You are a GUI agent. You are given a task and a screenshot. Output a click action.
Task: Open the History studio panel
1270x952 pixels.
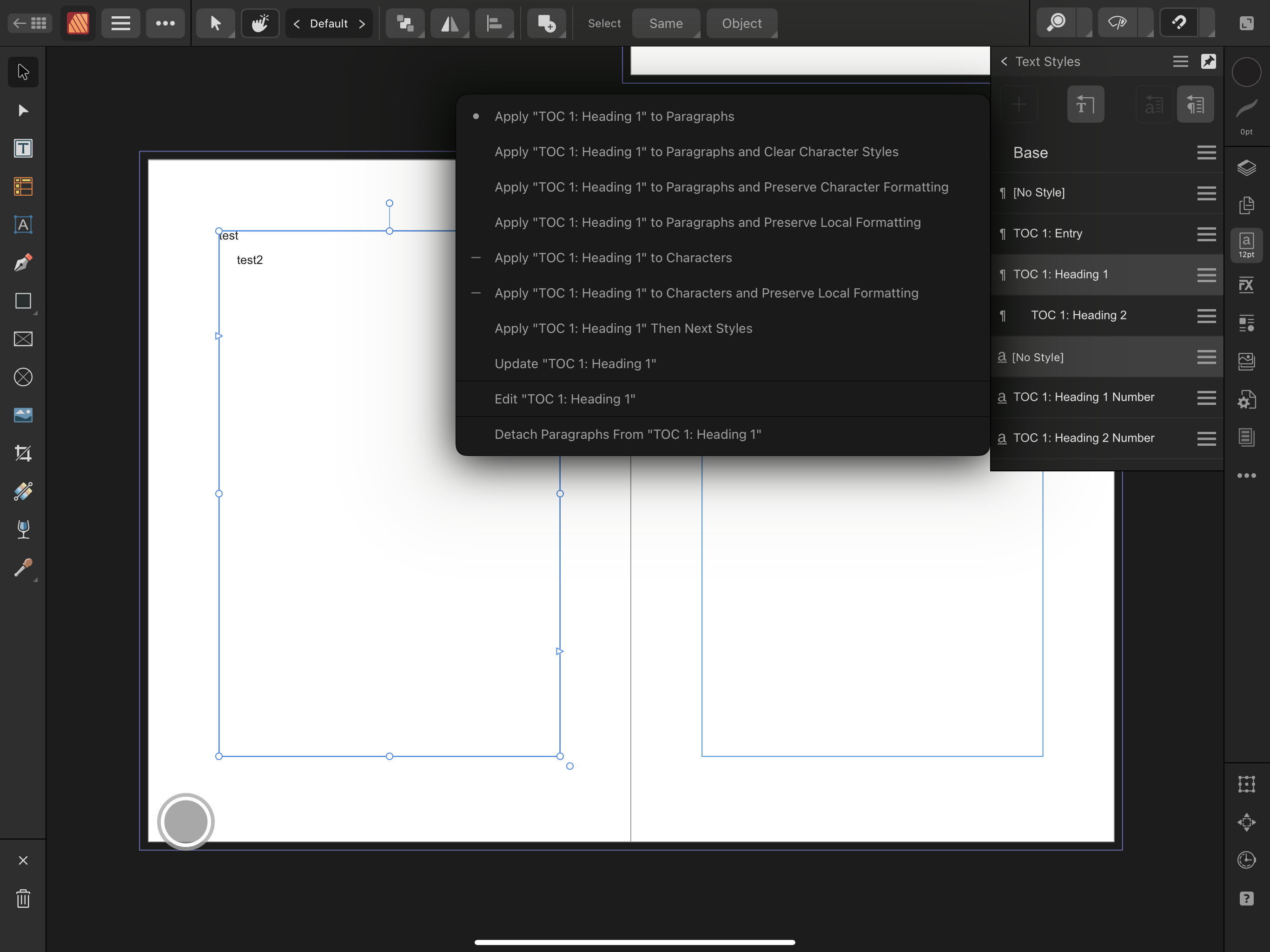[1246, 860]
